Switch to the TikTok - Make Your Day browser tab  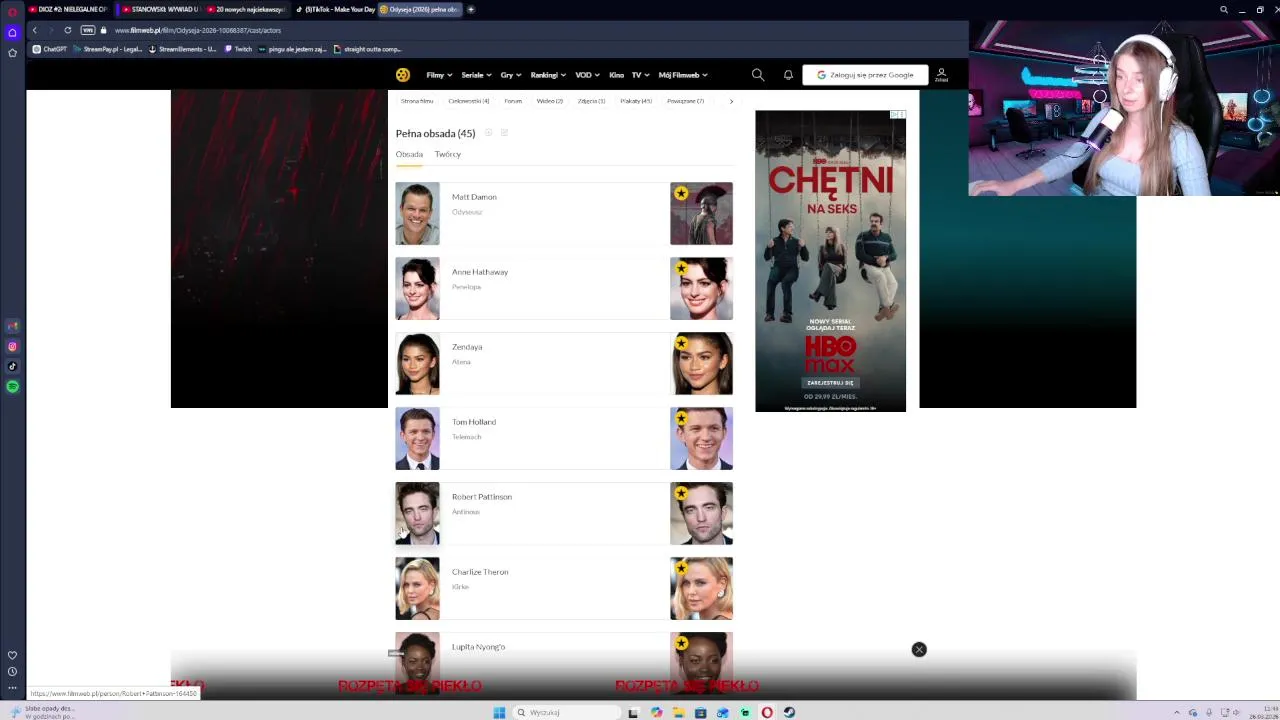(x=334, y=9)
